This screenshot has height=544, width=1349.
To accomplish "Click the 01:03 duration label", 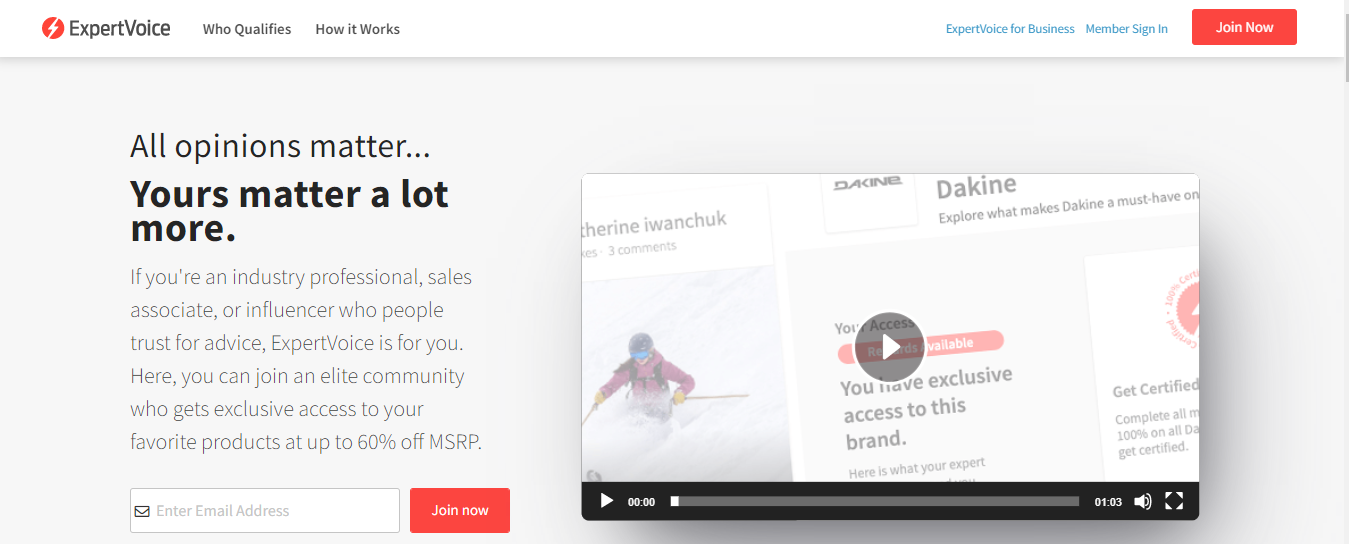I will coord(1108,502).
